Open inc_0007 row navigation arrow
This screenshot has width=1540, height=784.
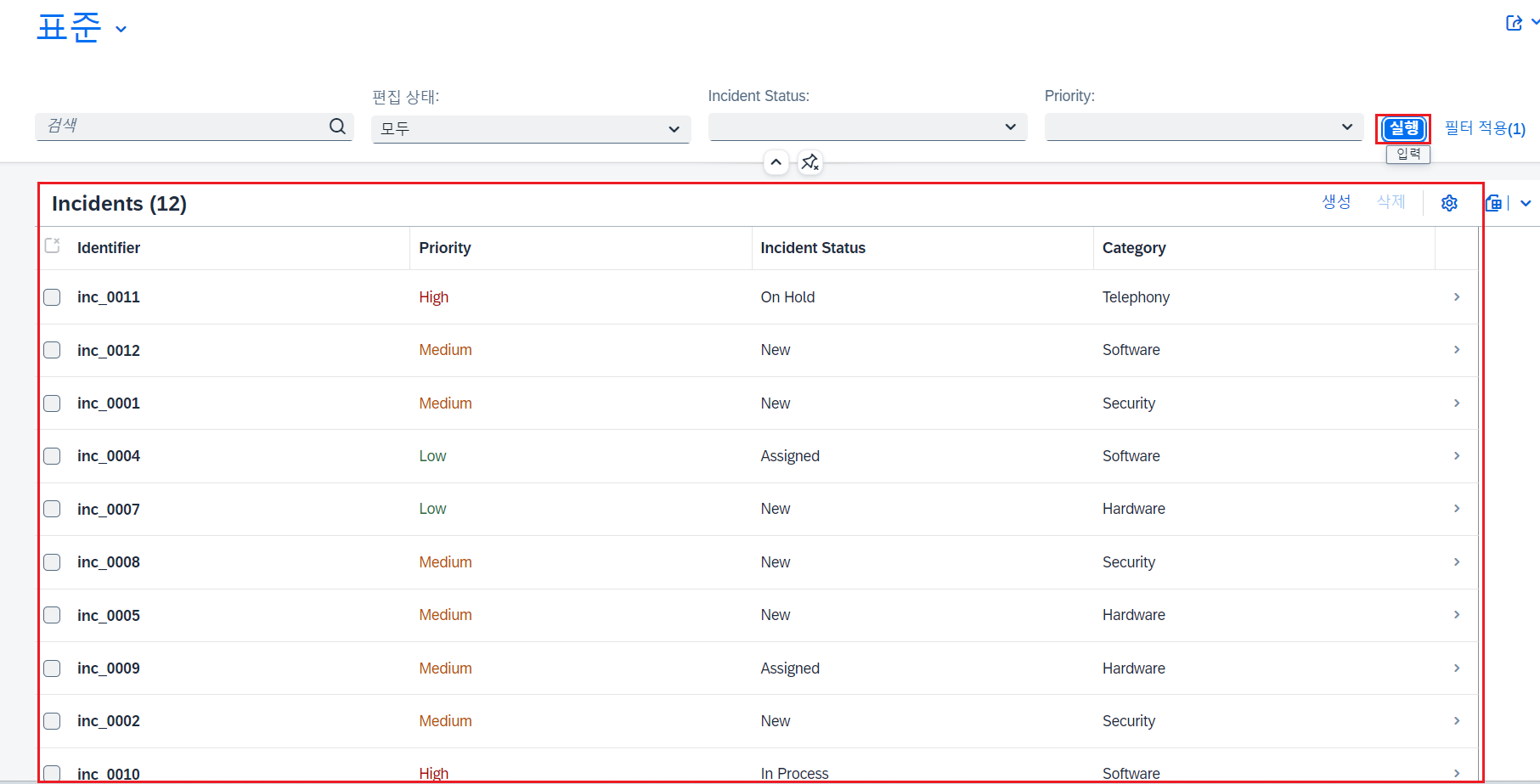pyautogui.click(x=1457, y=509)
